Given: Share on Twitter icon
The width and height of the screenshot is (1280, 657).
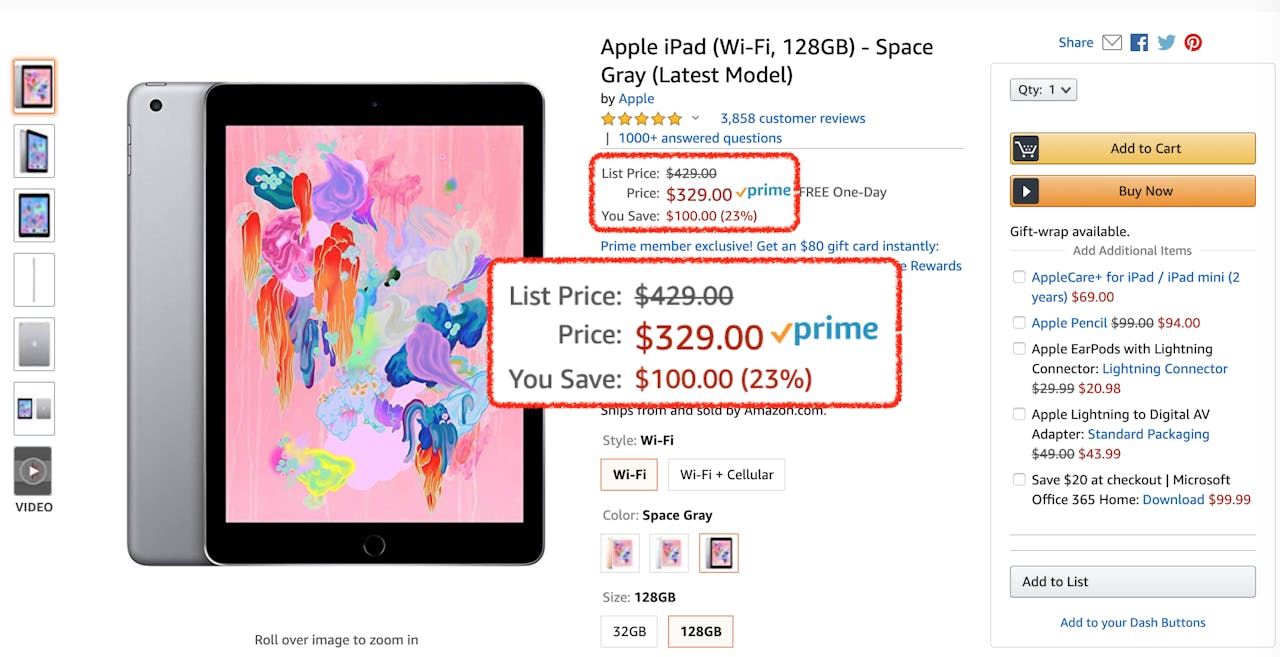Looking at the screenshot, I should [x=1166, y=42].
